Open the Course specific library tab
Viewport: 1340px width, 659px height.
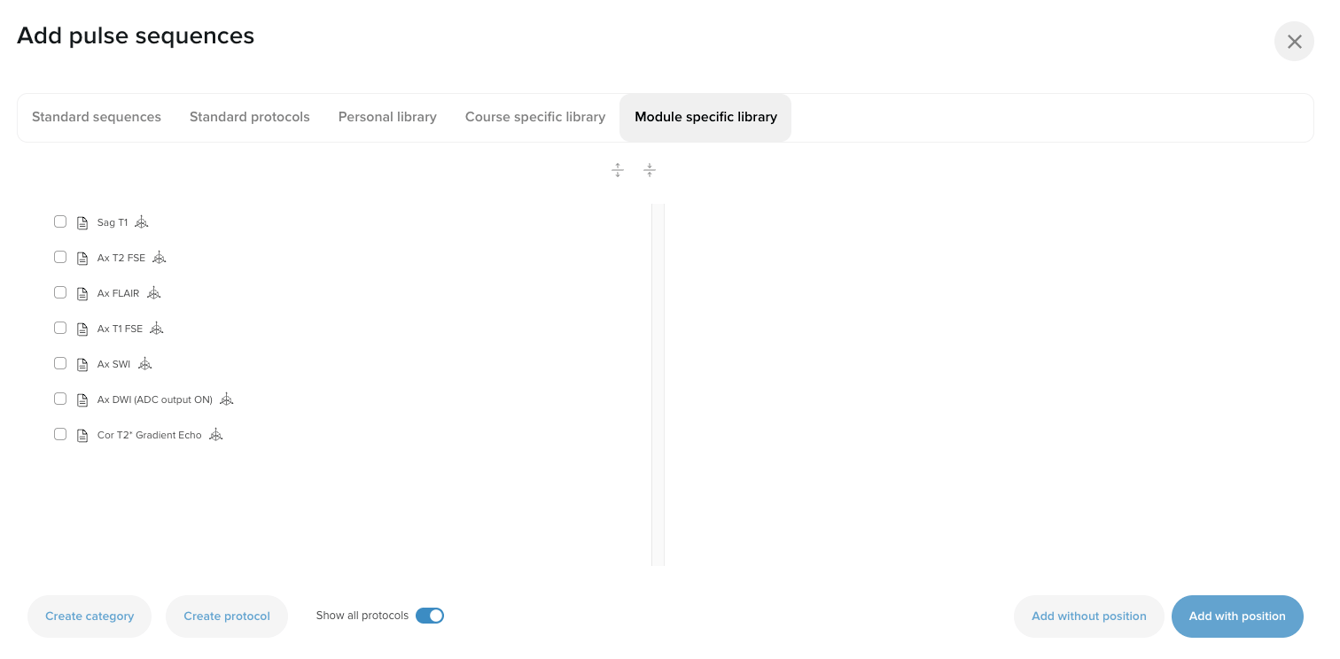pos(535,117)
